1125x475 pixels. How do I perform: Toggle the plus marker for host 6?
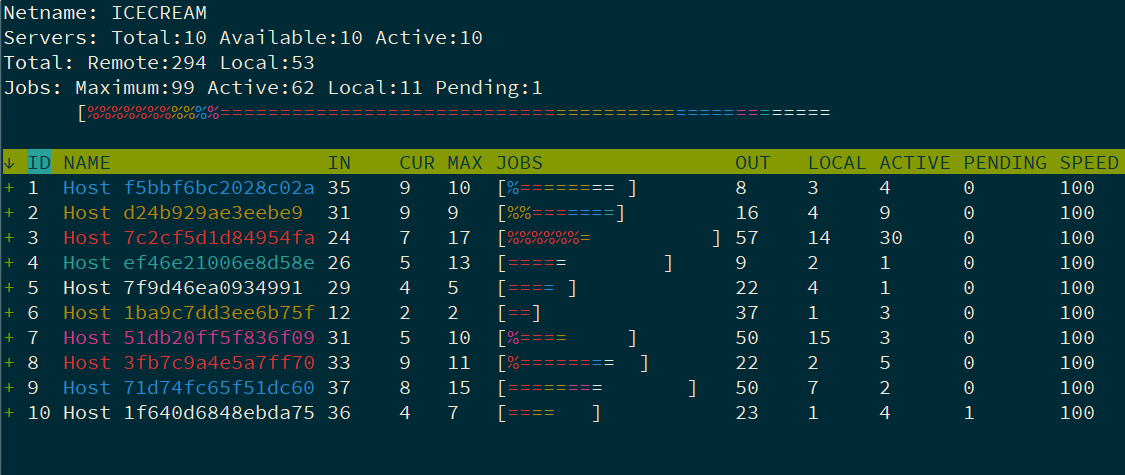(x=9, y=313)
